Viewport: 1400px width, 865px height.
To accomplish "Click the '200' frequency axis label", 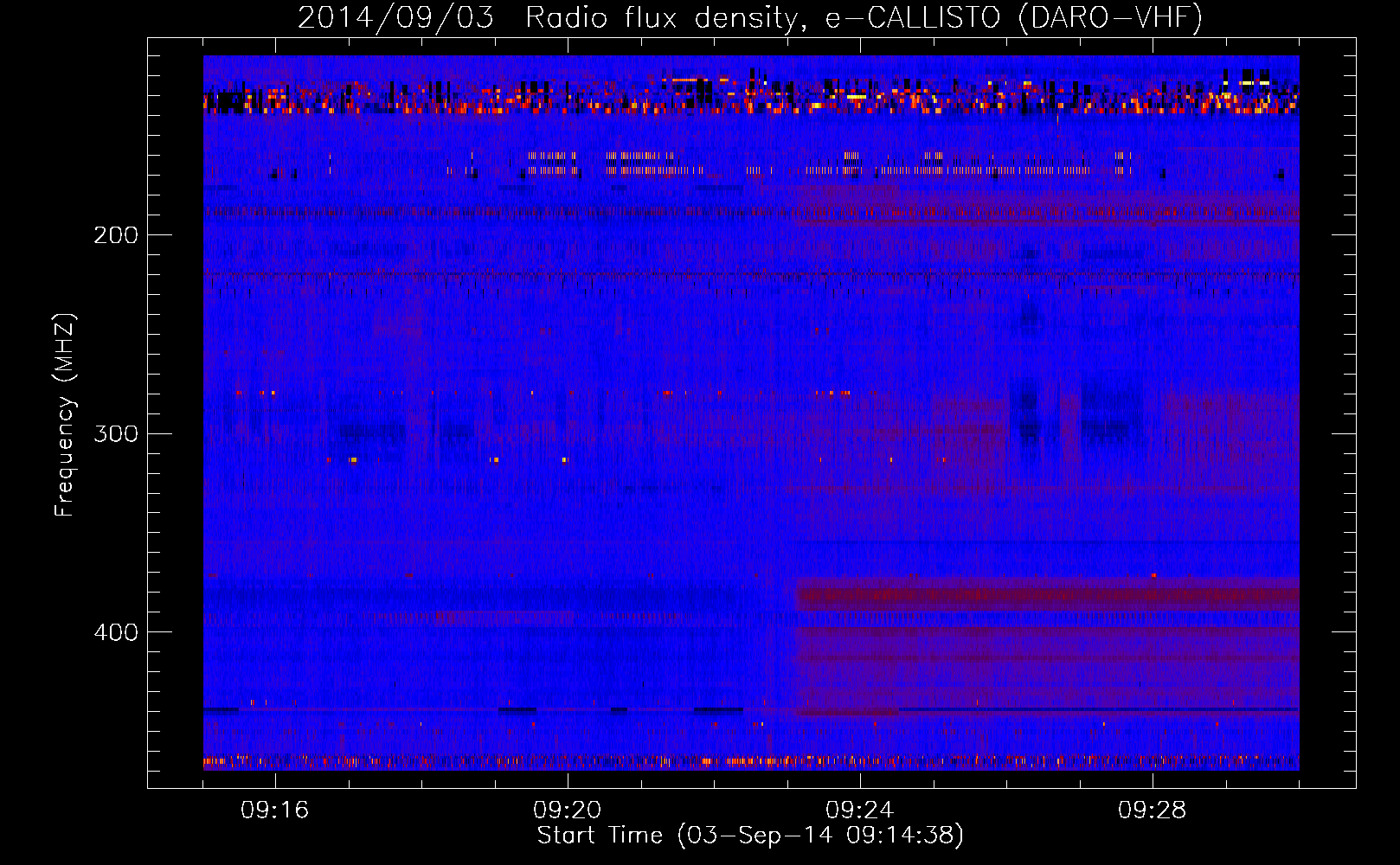I will (x=116, y=235).
